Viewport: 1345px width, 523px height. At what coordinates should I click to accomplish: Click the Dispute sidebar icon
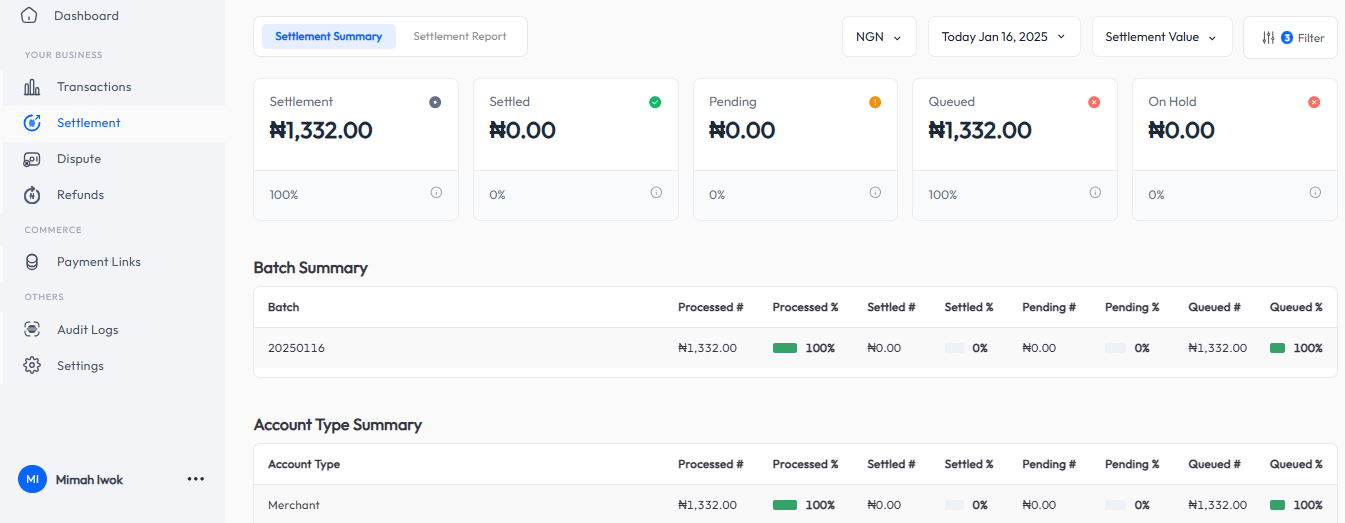(32, 159)
